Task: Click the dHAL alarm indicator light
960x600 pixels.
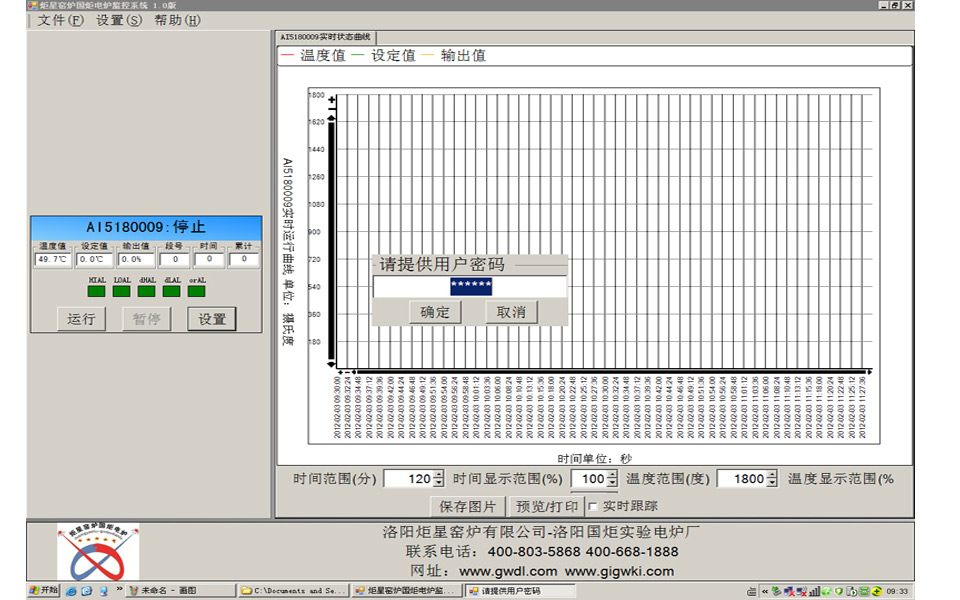Action: pyautogui.click(x=147, y=292)
